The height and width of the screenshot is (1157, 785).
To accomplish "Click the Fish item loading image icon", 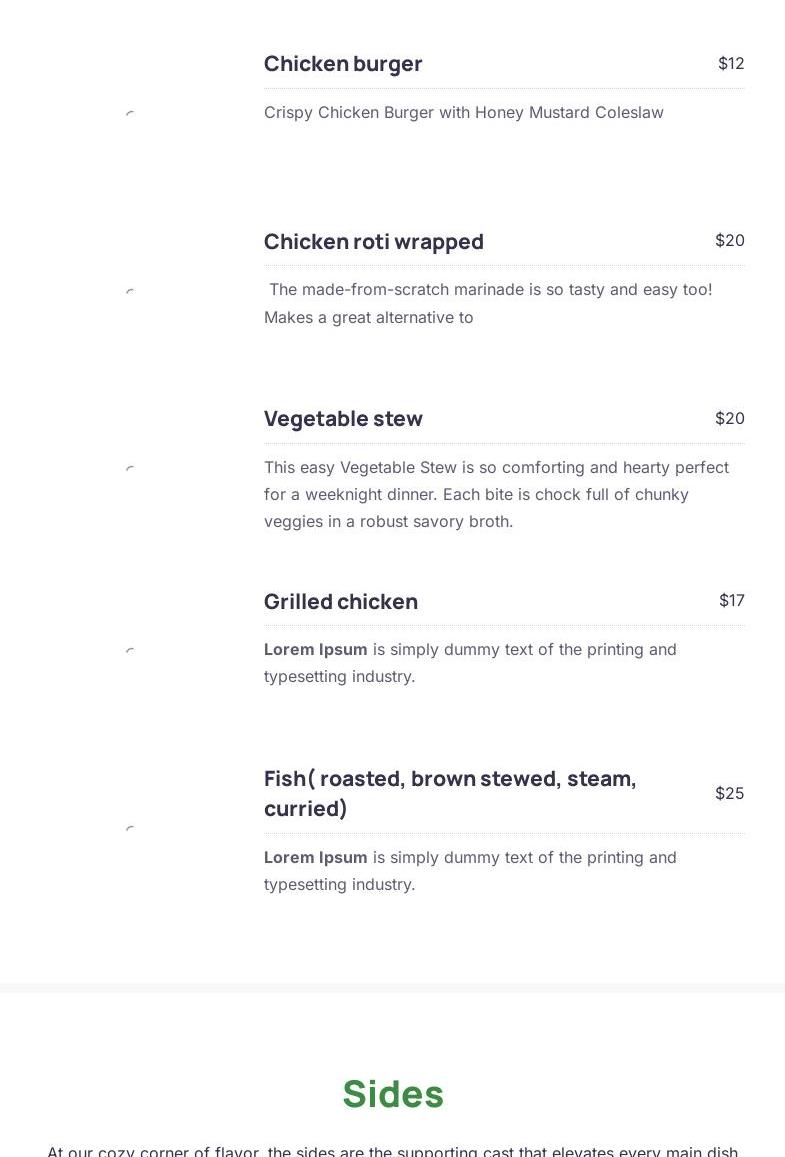I will (130, 828).
